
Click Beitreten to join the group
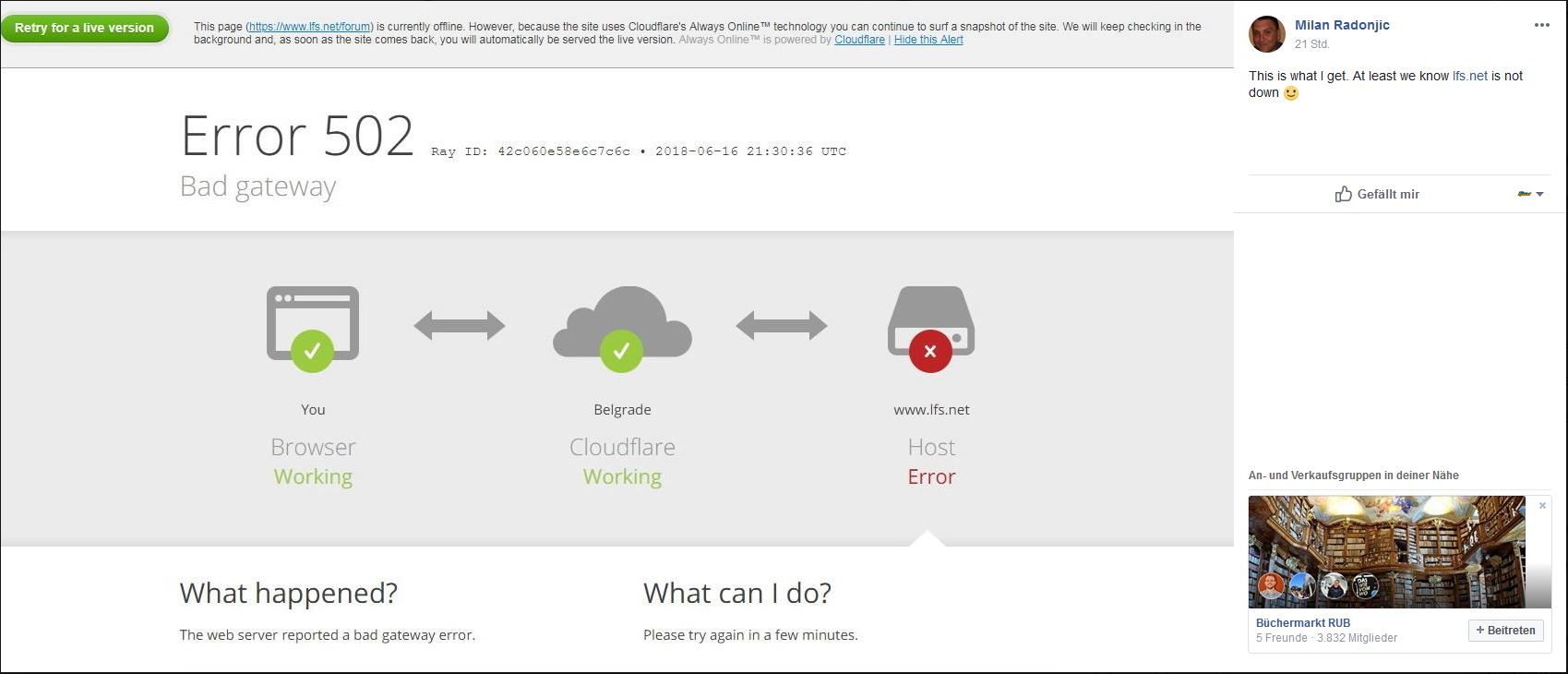(x=1505, y=631)
